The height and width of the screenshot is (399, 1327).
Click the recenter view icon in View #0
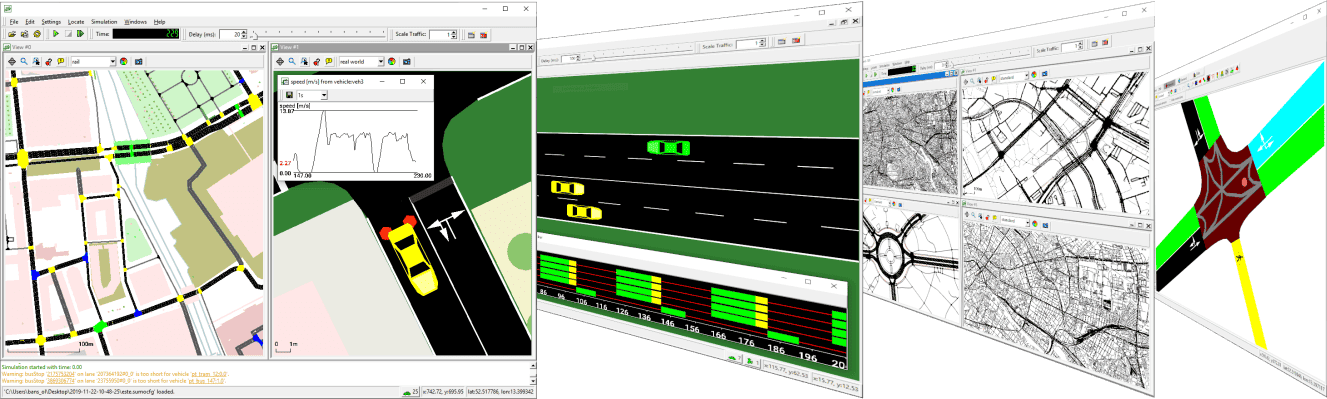[x=12, y=61]
